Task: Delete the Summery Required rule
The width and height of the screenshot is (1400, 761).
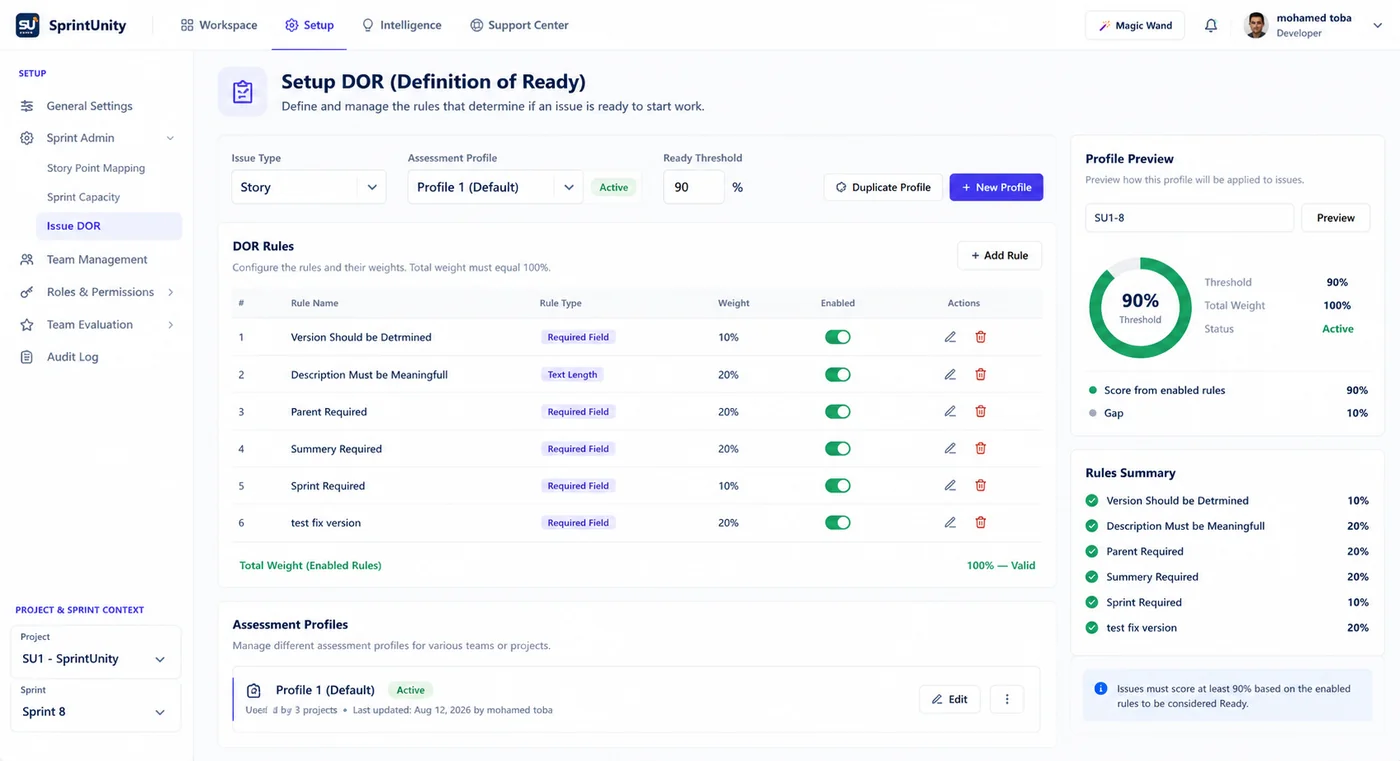Action: pyautogui.click(x=980, y=448)
